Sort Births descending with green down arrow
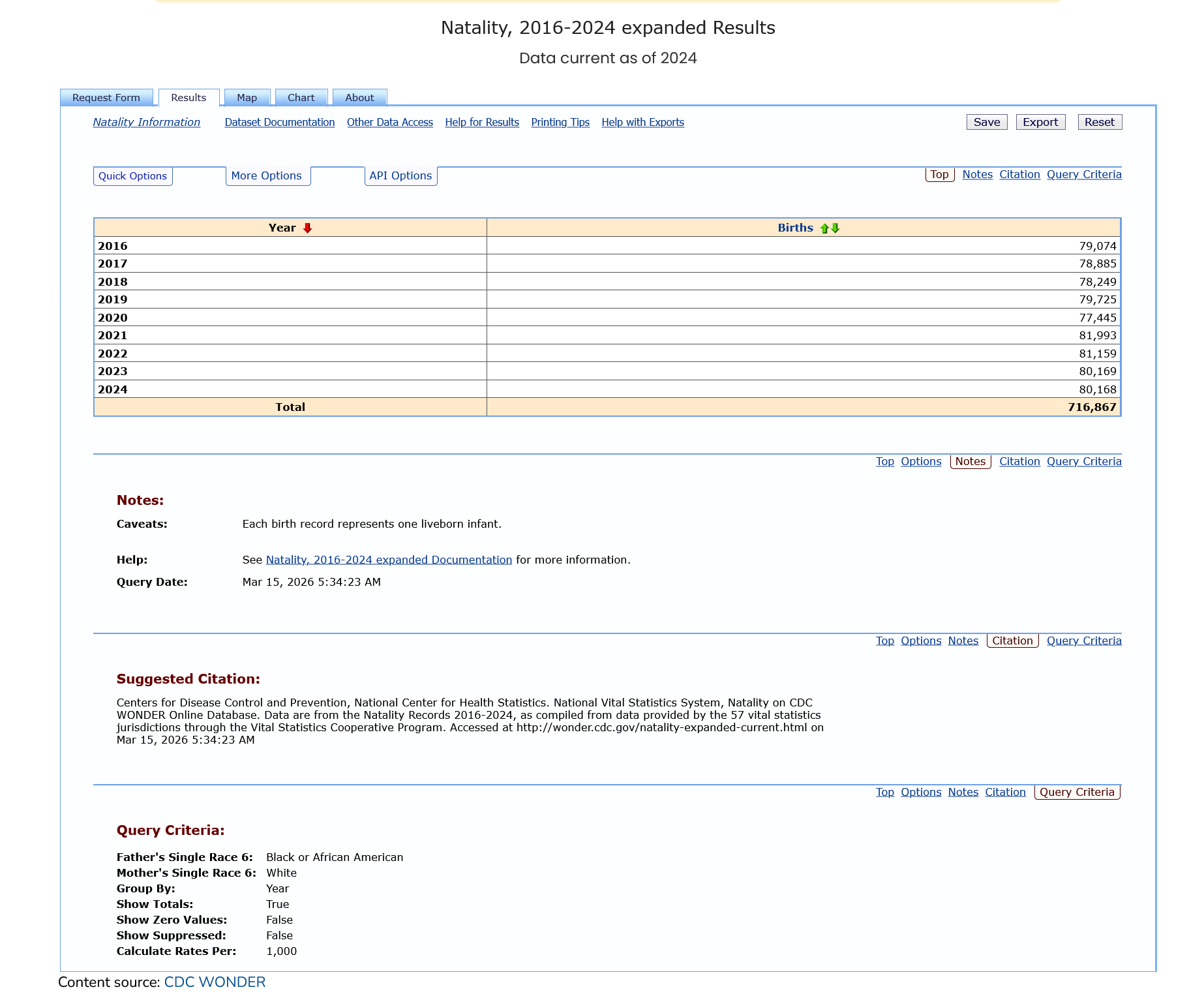 click(835, 228)
